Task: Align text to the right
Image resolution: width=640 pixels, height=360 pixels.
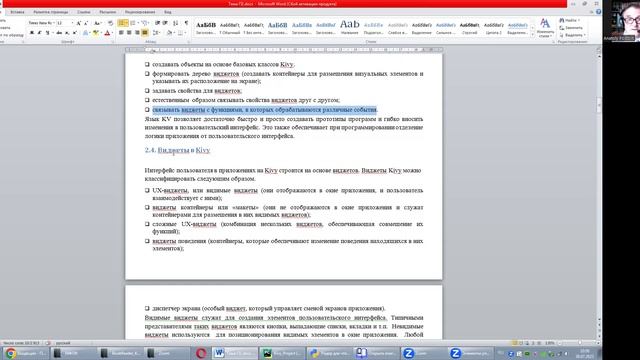Action: (137, 33)
